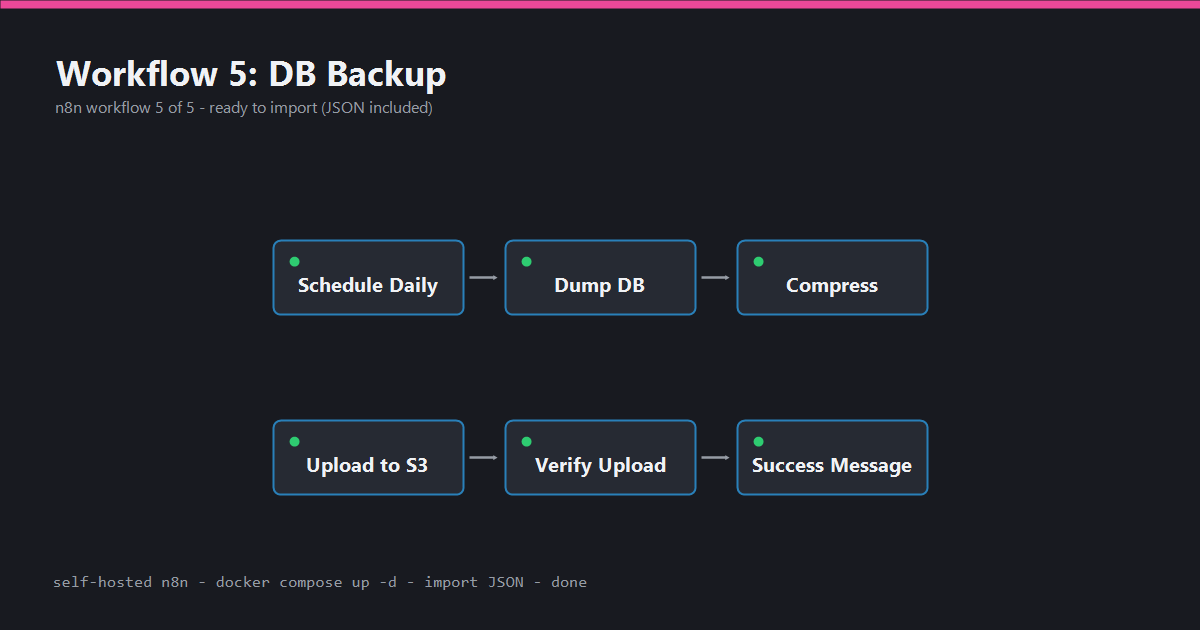Click arrow between Dump DB and Compress
1200x630 pixels.
716,277
